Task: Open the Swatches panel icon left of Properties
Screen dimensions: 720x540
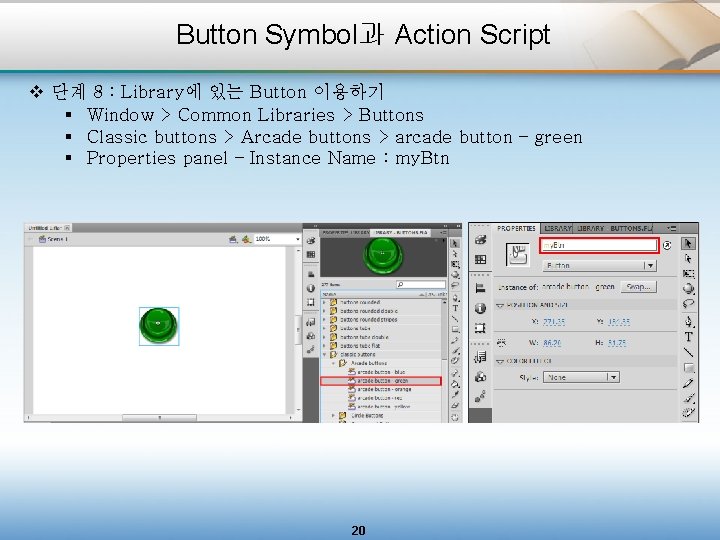Action: click(x=480, y=259)
